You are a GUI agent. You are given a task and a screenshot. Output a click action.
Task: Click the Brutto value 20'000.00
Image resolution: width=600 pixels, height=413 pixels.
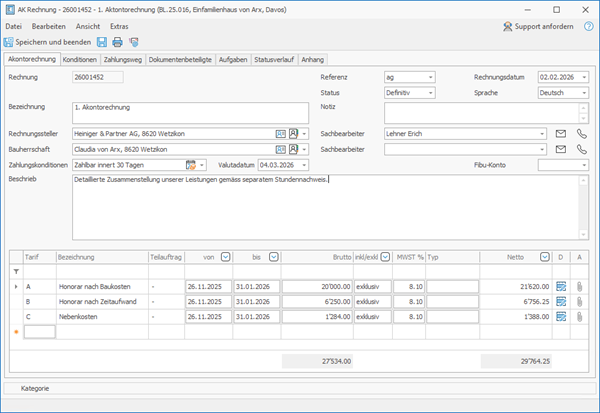(317, 287)
